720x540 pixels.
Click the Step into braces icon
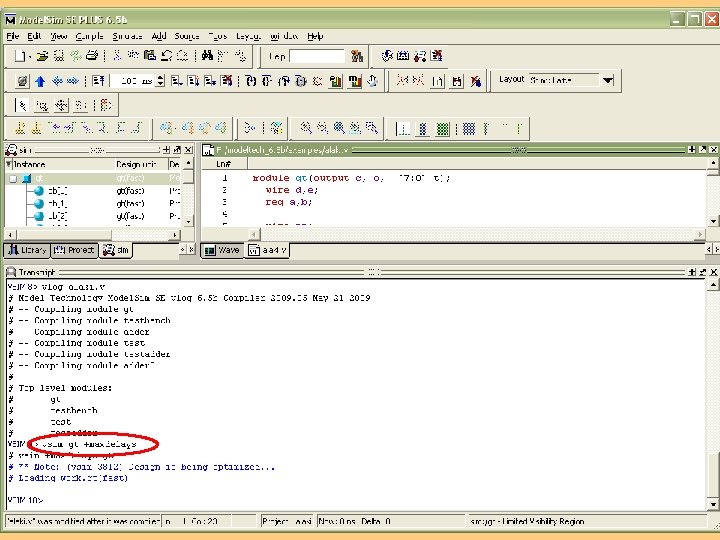(x=251, y=81)
